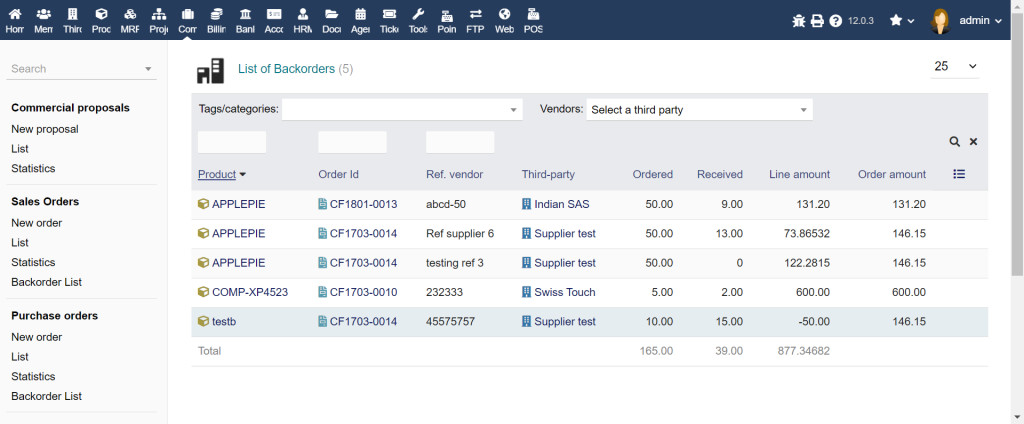Change the rows-per-page selector showing 25
Screen dimensions: 1024x424
pos(955,67)
